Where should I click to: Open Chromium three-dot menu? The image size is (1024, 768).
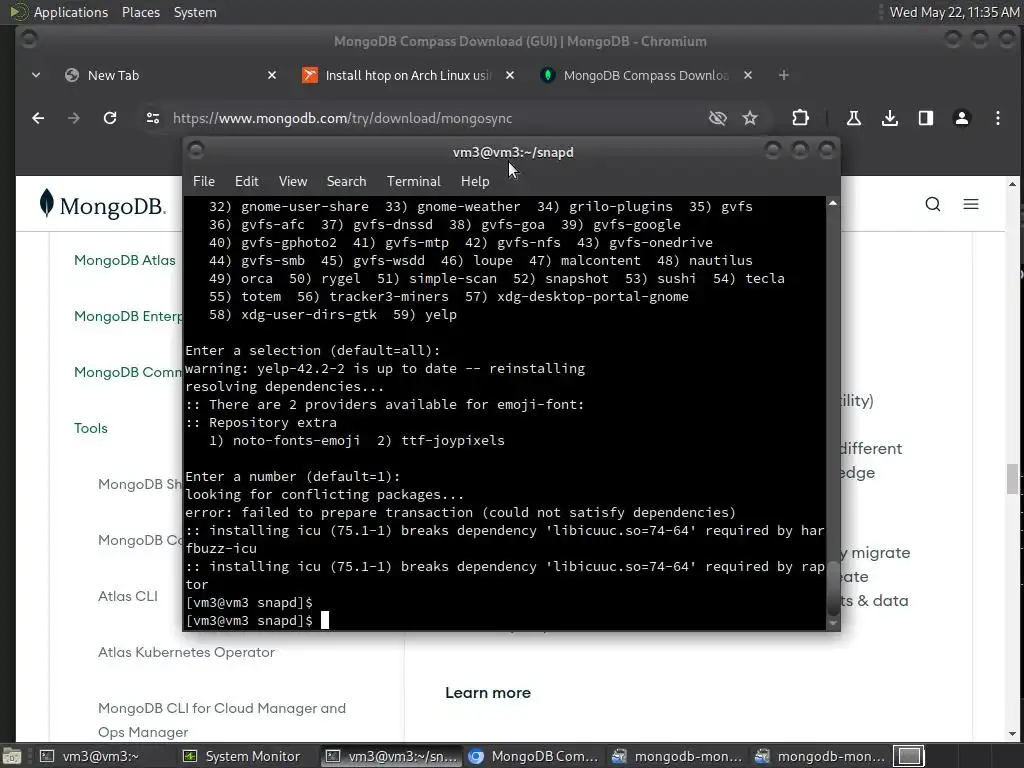(997, 118)
